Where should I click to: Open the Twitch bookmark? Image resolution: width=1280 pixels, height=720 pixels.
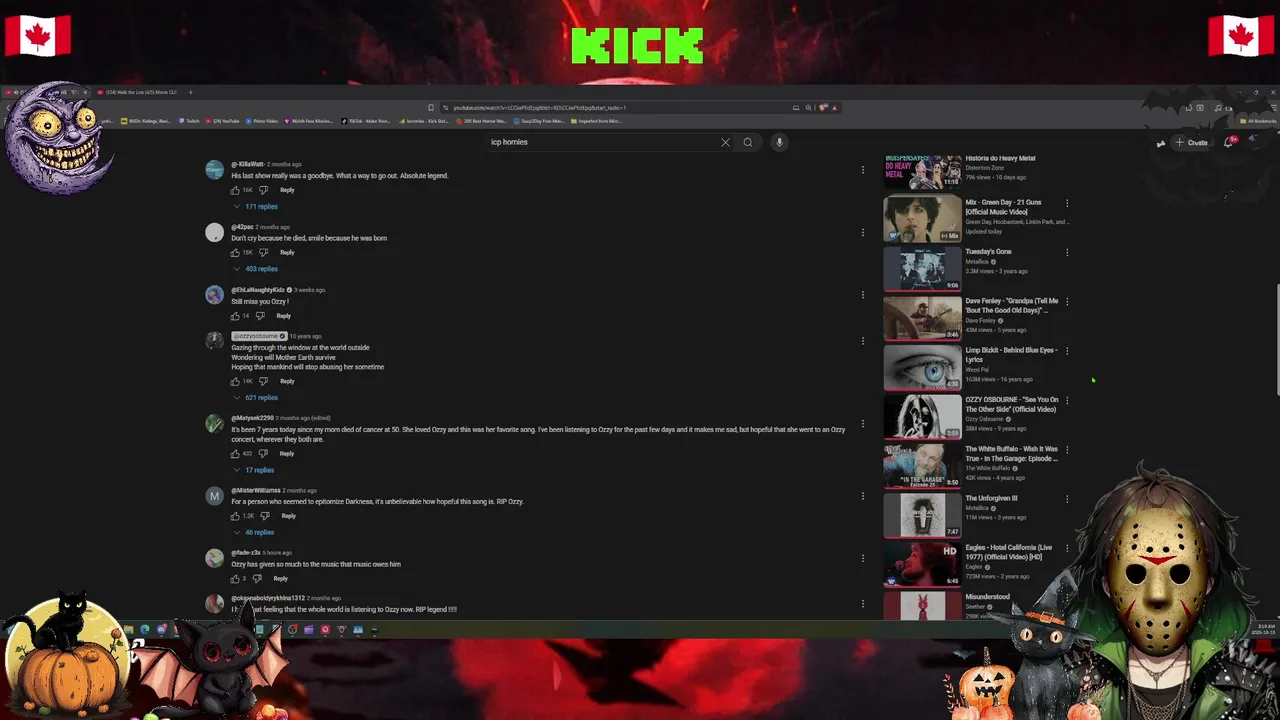coord(189,121)
